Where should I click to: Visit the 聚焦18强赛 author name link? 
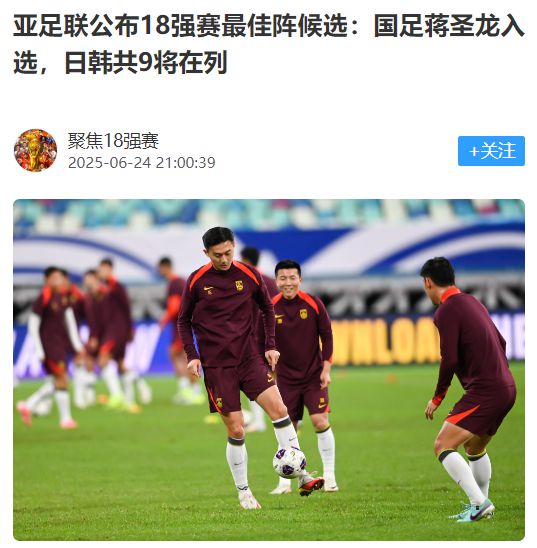click(113, 141)
